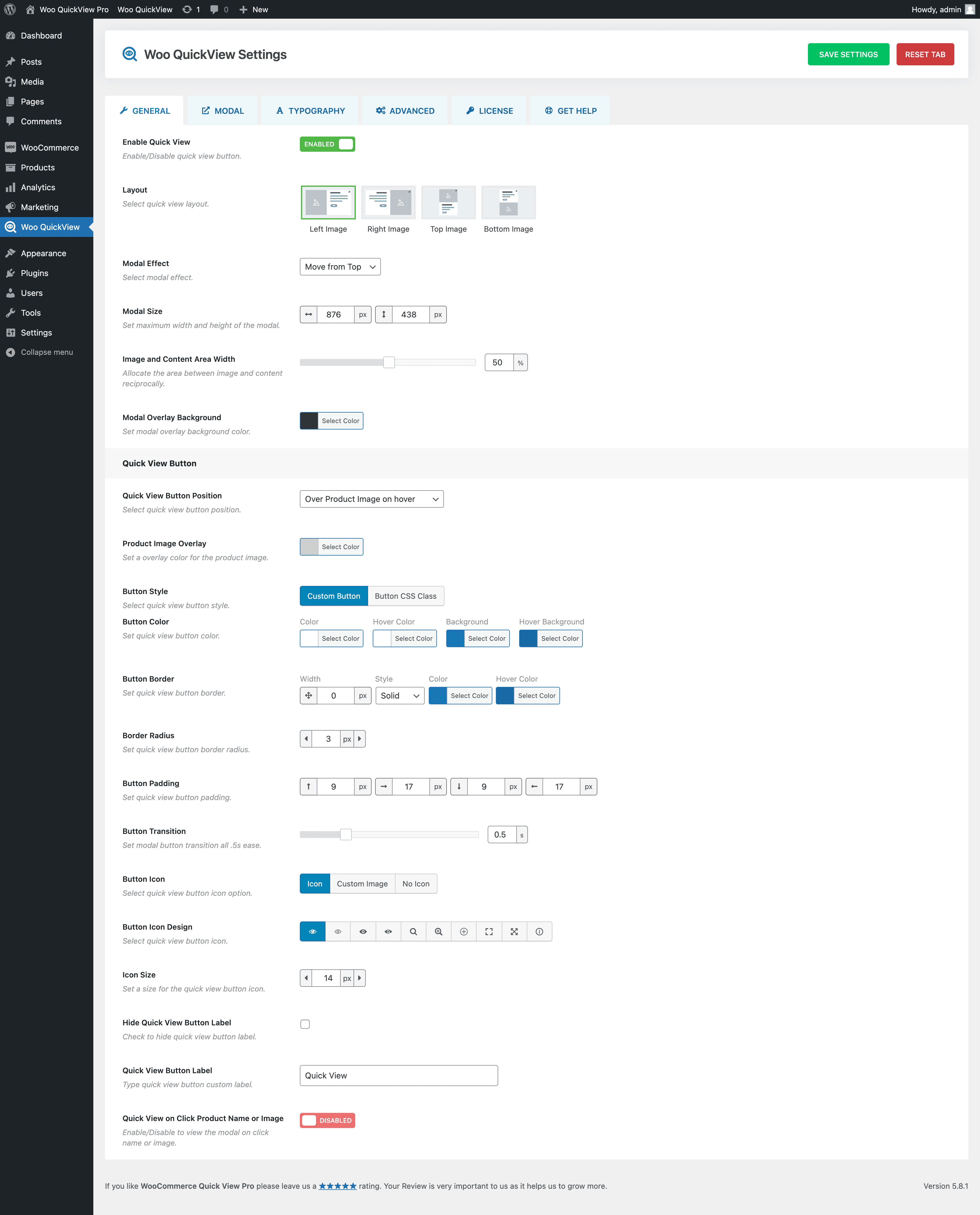Select the magnifying glass button icon design
The height and width of the screenshot is (1215, 980).
[x=413, y=932]
